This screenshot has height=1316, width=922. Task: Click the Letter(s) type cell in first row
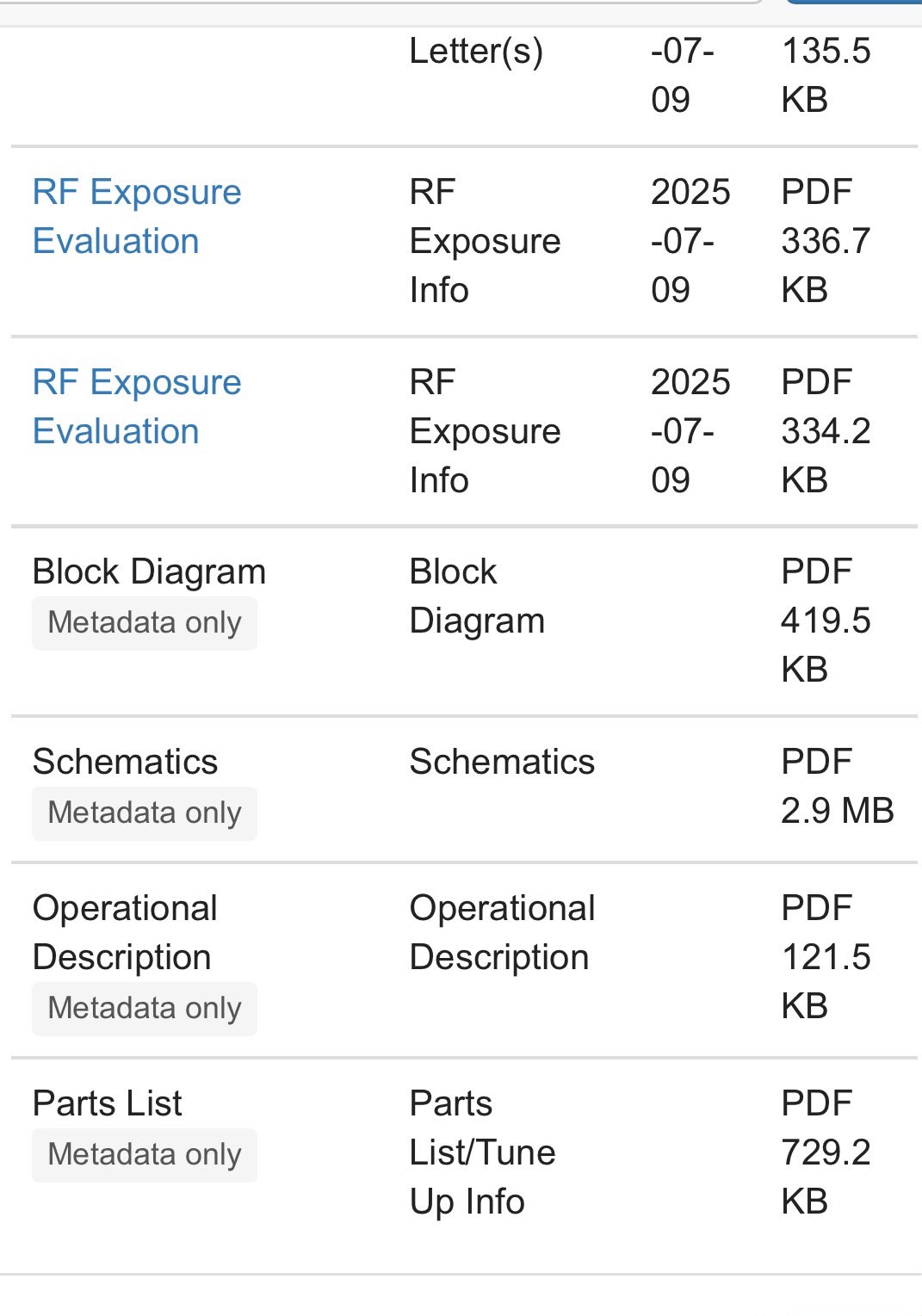click(476, 51)
